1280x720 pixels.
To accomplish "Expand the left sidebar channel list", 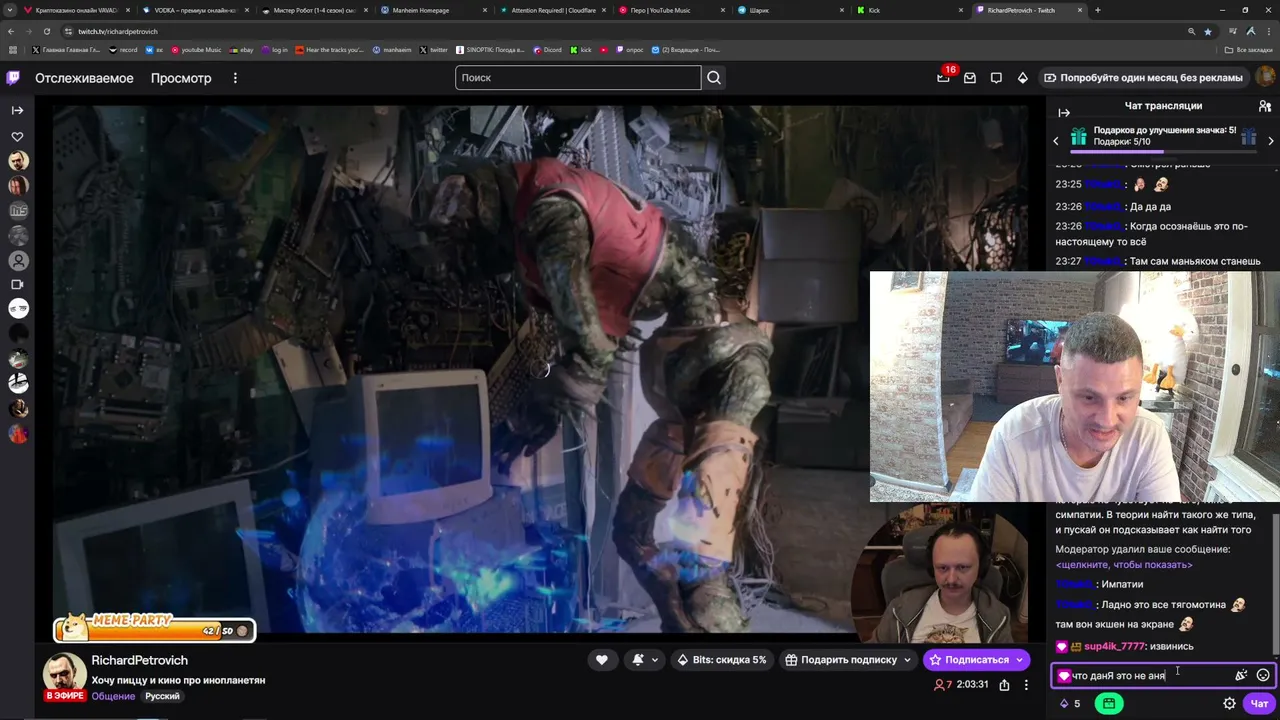I will [17, 110].
